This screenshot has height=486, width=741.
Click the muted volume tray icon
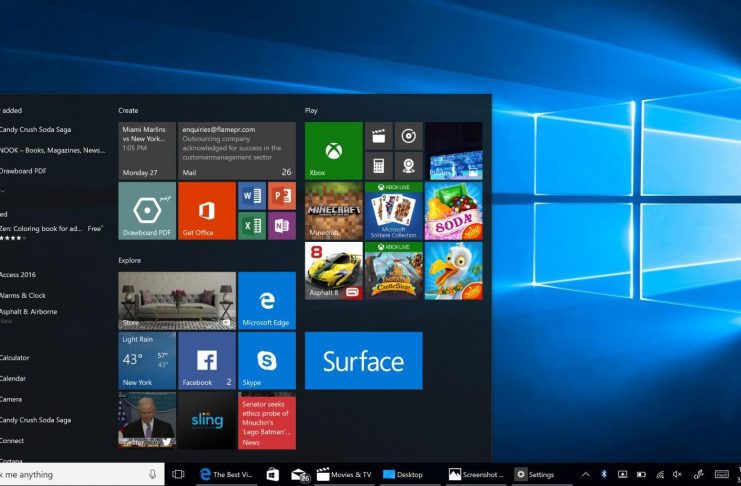coord(677,474)
